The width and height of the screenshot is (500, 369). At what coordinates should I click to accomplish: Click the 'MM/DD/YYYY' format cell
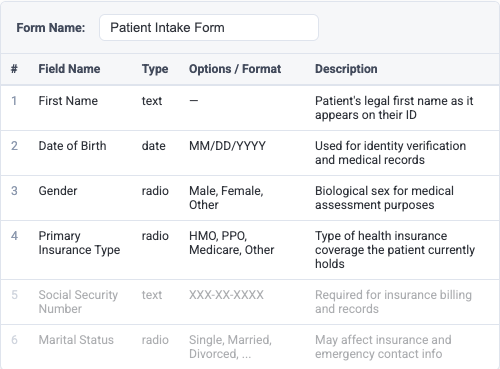pyautogui.click(x=227, y=146)
